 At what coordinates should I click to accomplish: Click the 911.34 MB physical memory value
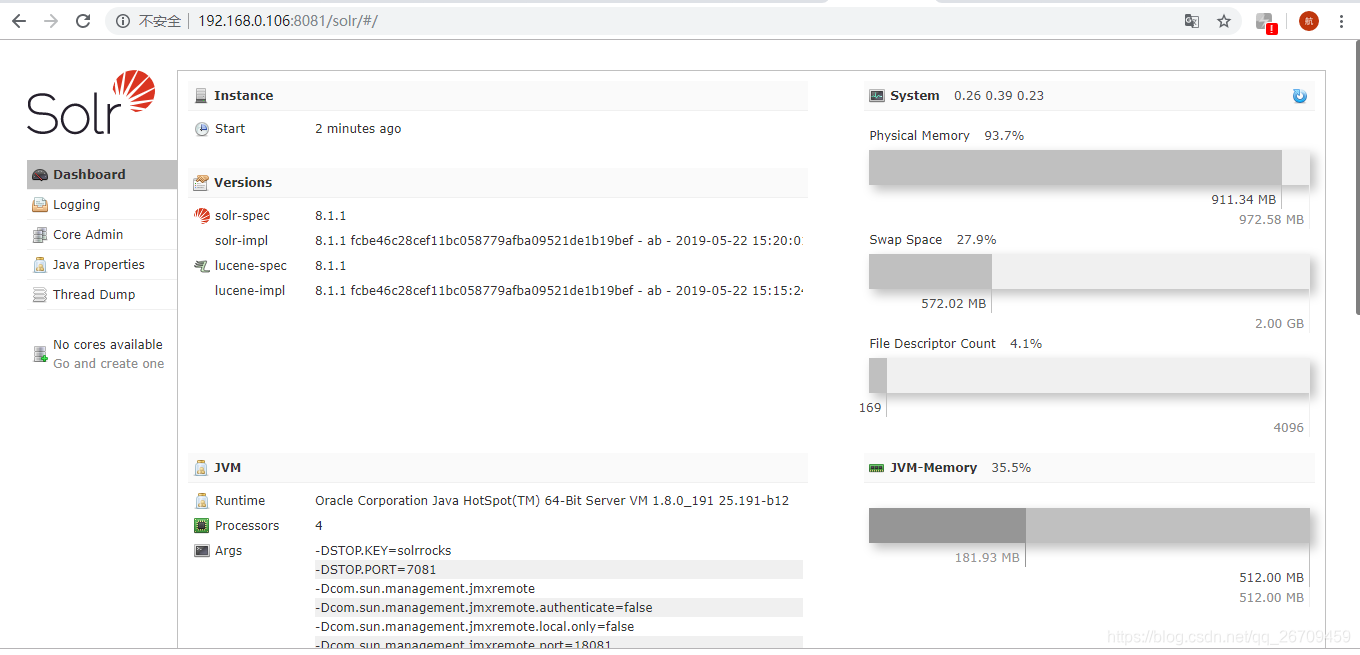tap(1243, 200)
